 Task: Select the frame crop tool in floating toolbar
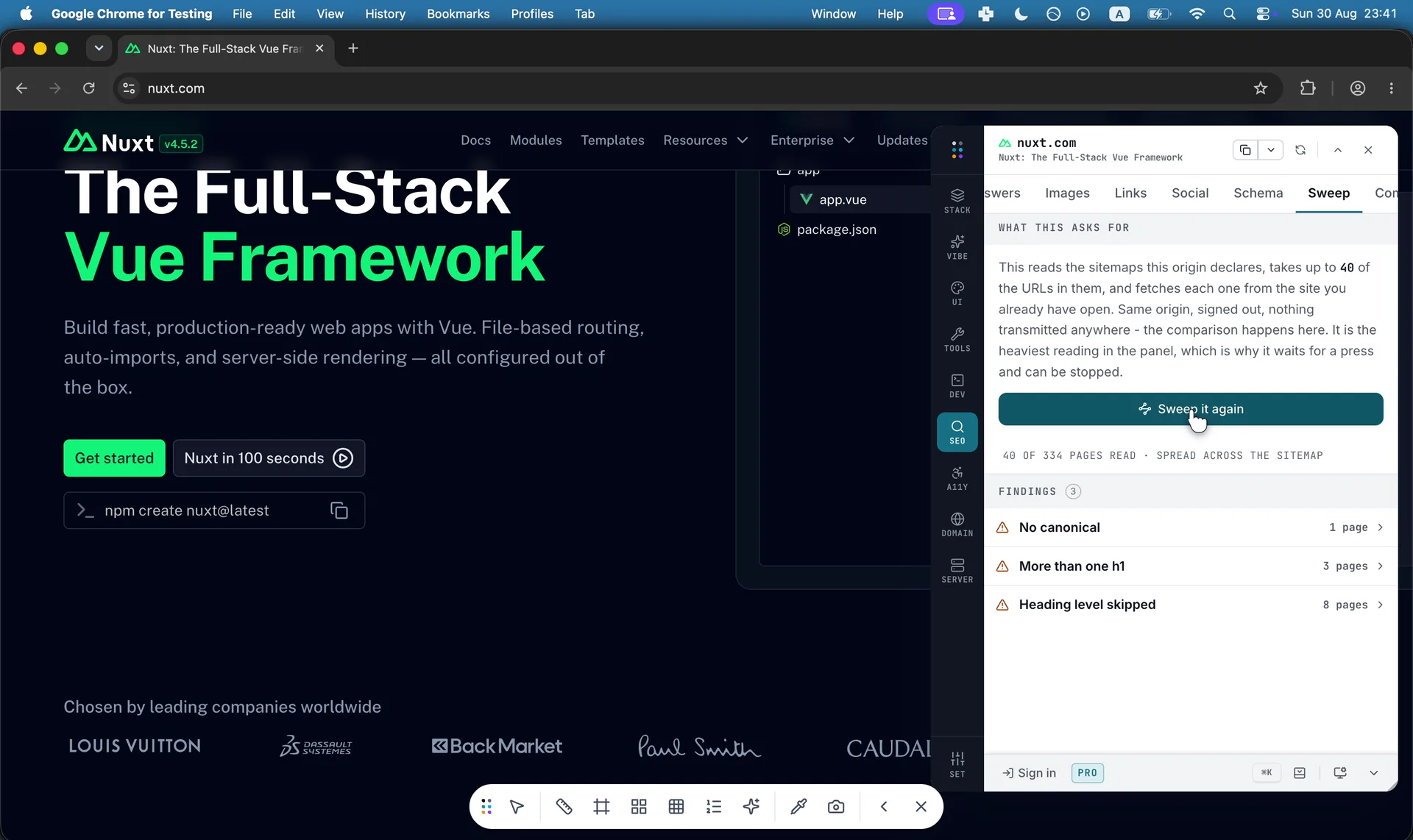coord(601,807)
